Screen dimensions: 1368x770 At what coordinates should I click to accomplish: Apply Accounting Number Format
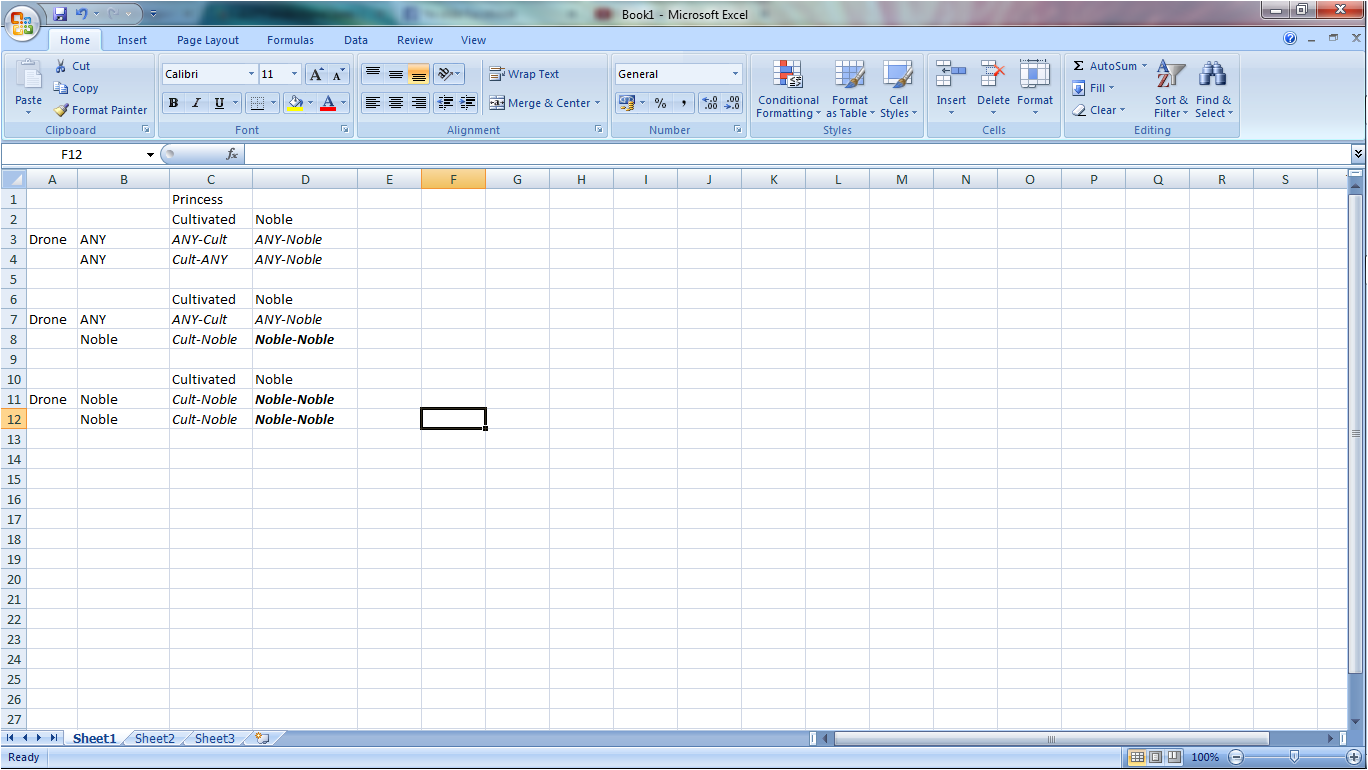(x=627, y=103)
